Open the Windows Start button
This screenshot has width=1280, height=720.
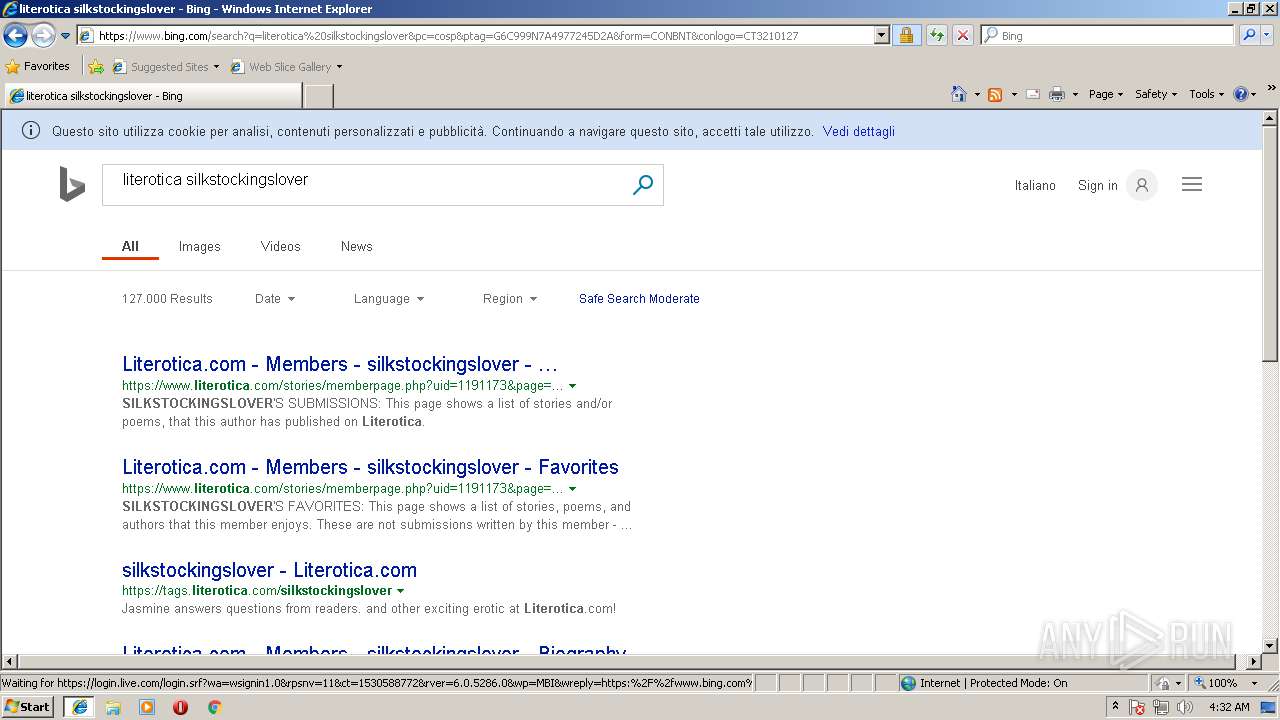pyautogui.click(x=28, y=706)
